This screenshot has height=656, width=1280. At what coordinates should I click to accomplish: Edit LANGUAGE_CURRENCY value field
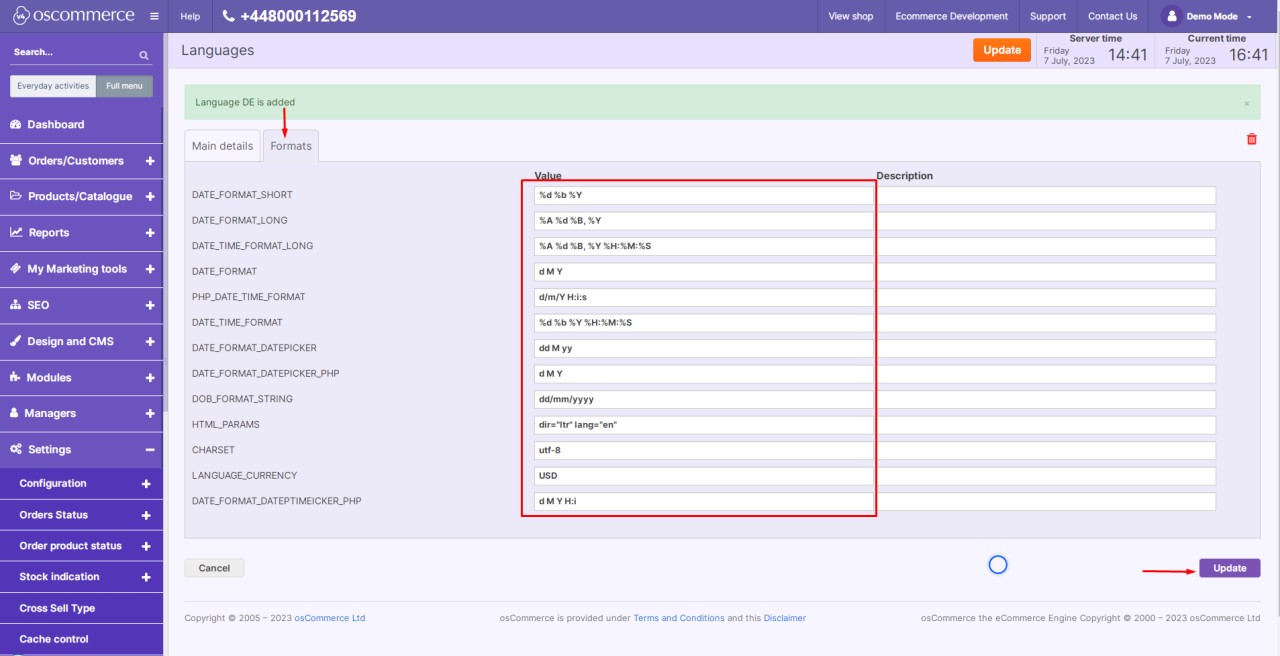[x=704, y=476]
